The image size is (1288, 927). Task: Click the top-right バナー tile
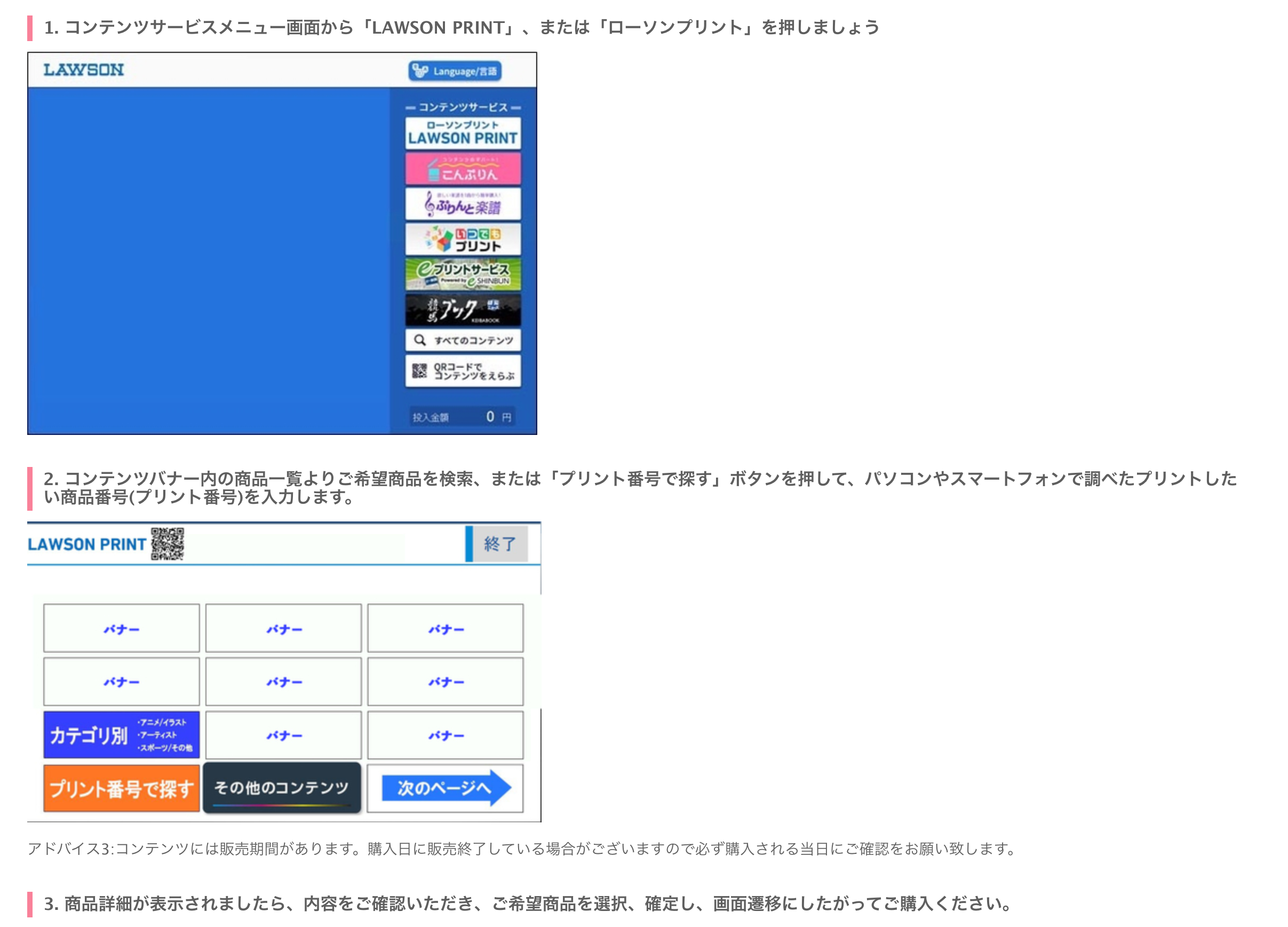click(x=445, y=628)
